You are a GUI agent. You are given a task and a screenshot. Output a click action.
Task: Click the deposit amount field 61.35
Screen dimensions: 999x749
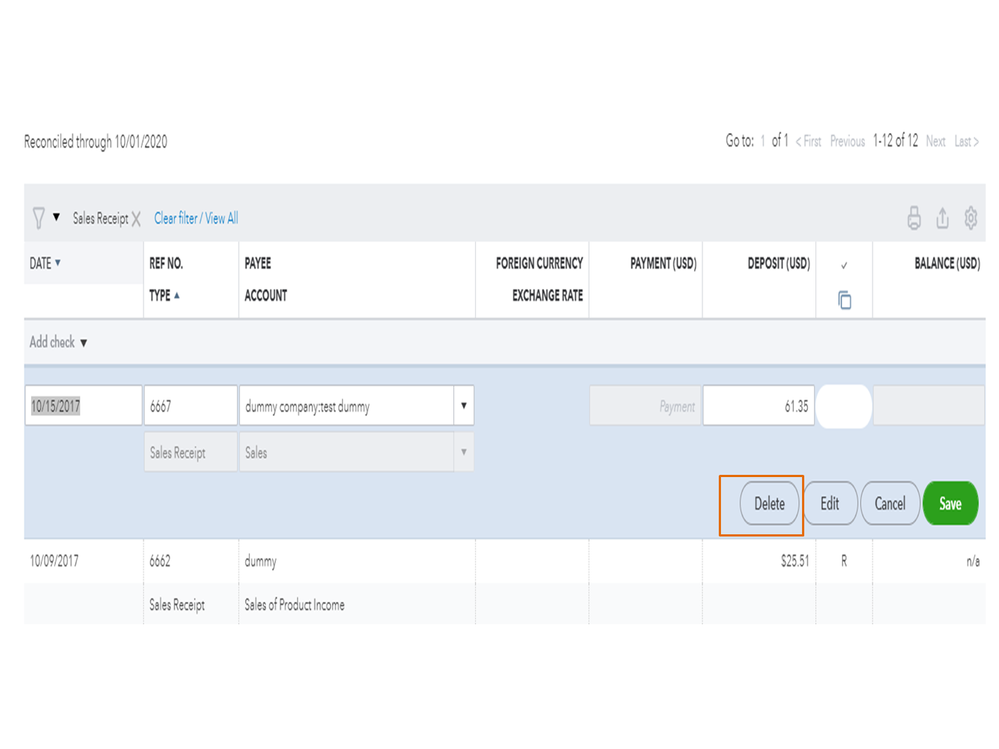[x=758, y=407]
